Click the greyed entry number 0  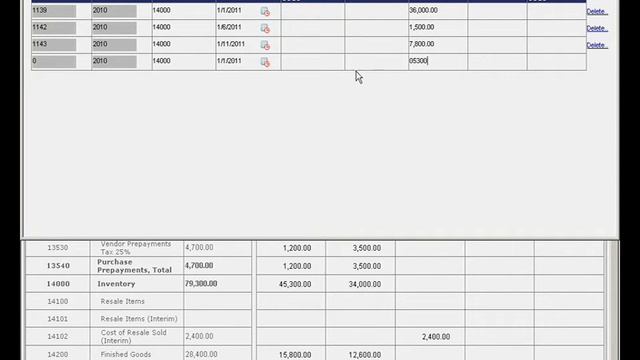tap(53, 62)
